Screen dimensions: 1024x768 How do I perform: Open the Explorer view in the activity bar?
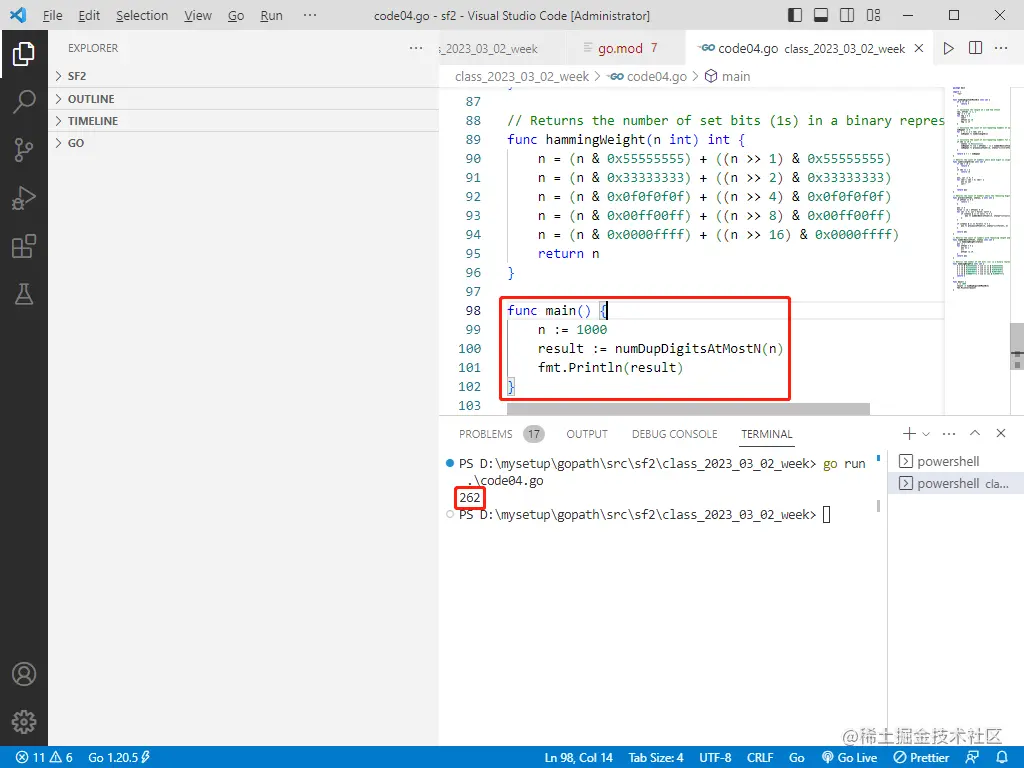24,54
